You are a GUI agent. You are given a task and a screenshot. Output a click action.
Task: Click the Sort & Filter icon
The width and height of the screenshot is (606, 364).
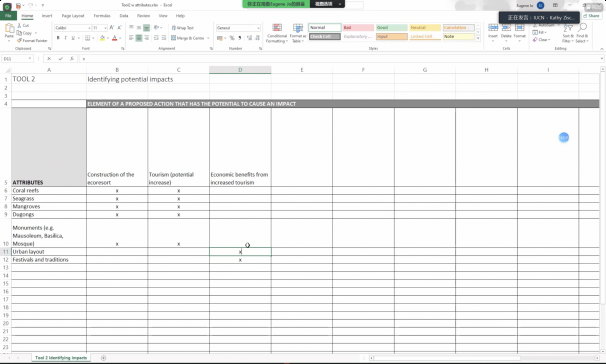568,33
